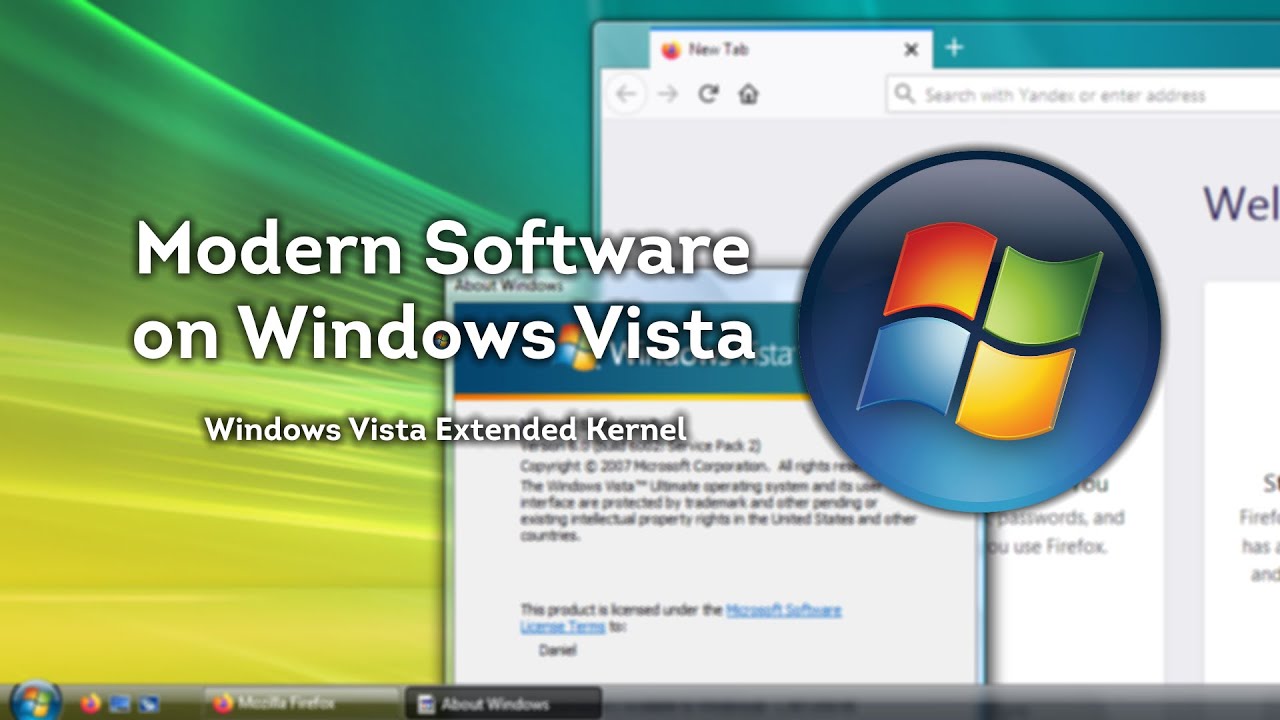Click the Search with Yandex address field

coord(1083,95)
